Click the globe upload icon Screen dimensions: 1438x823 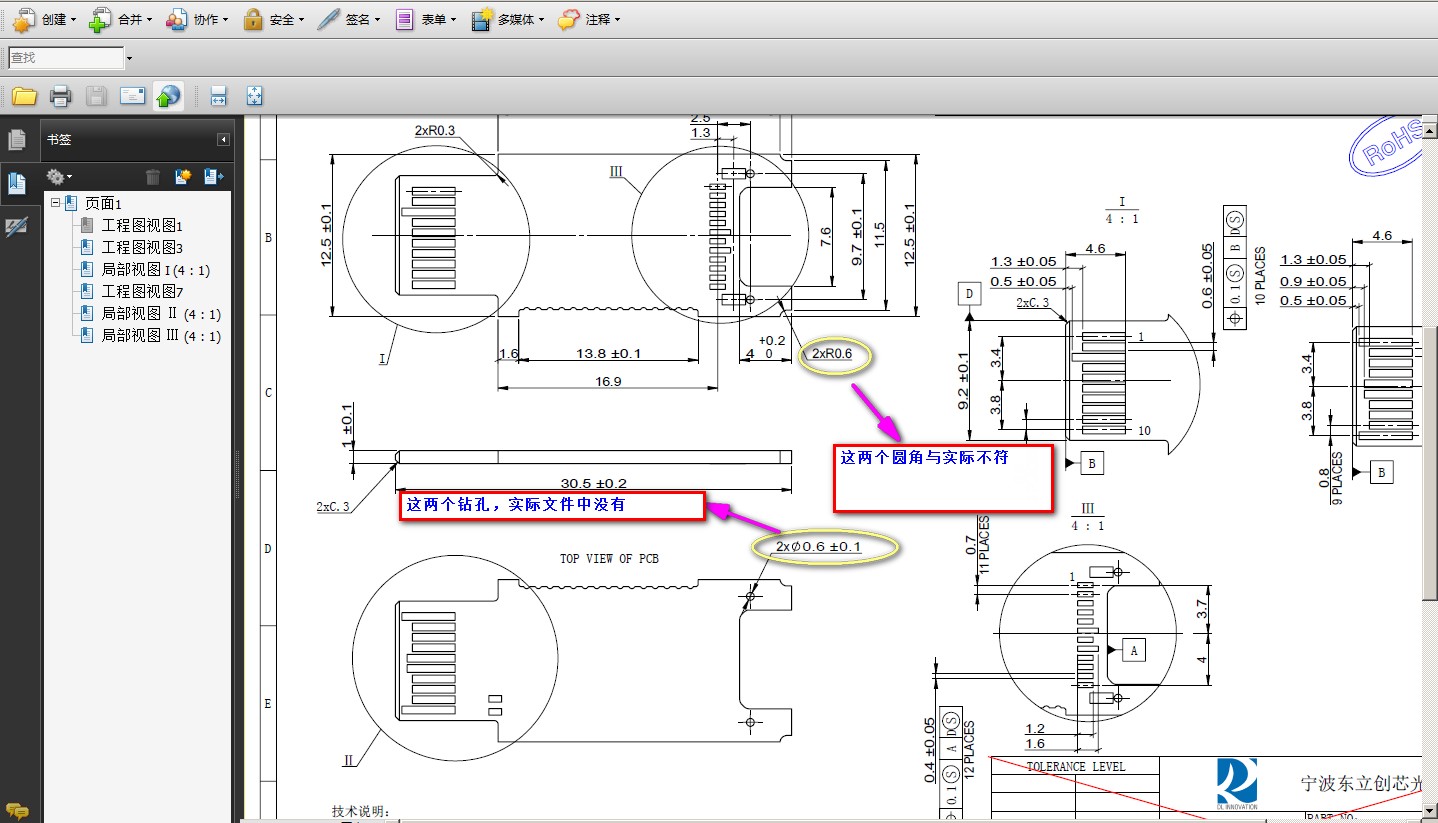pos(169,96)
